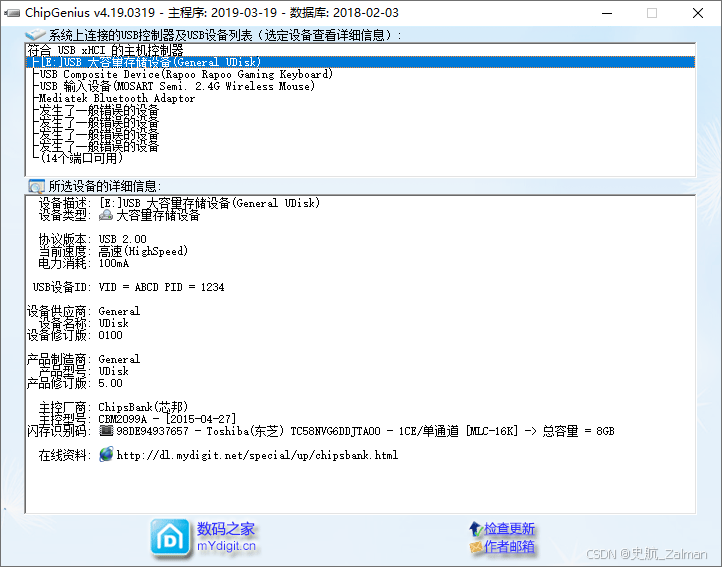Select the MOSART 2.4G Wireless Mouse row
Image resolution: width=722 pixels, height=567 pixels.
pos(360,86)
